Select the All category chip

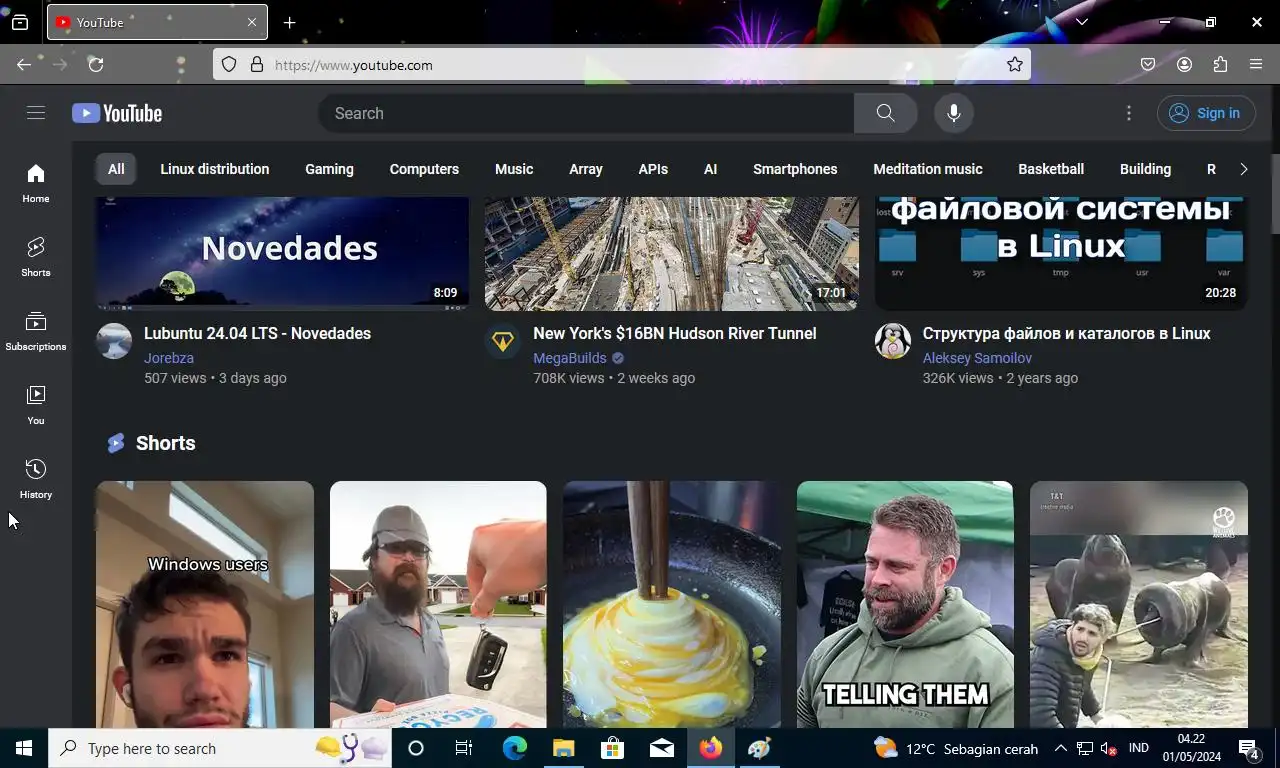pos(116,169)
